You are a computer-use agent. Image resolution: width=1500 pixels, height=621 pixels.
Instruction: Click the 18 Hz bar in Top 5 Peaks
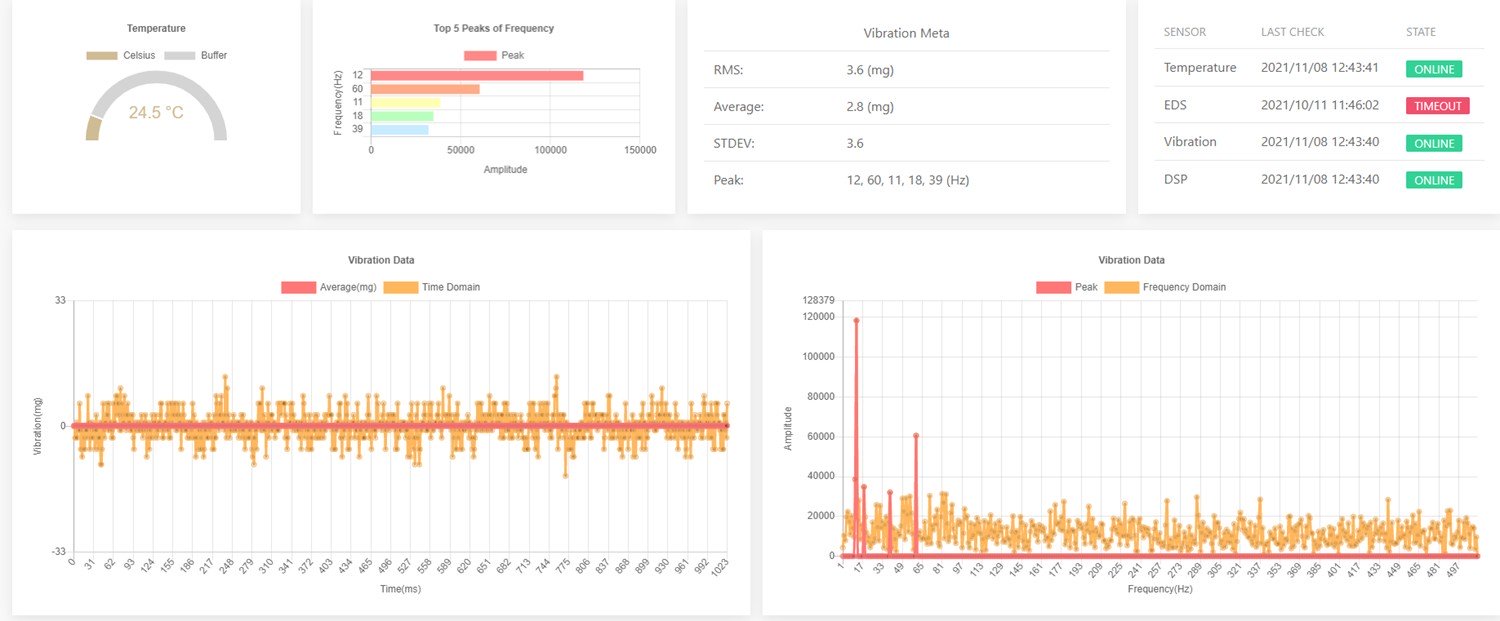[x=402, y=116]
